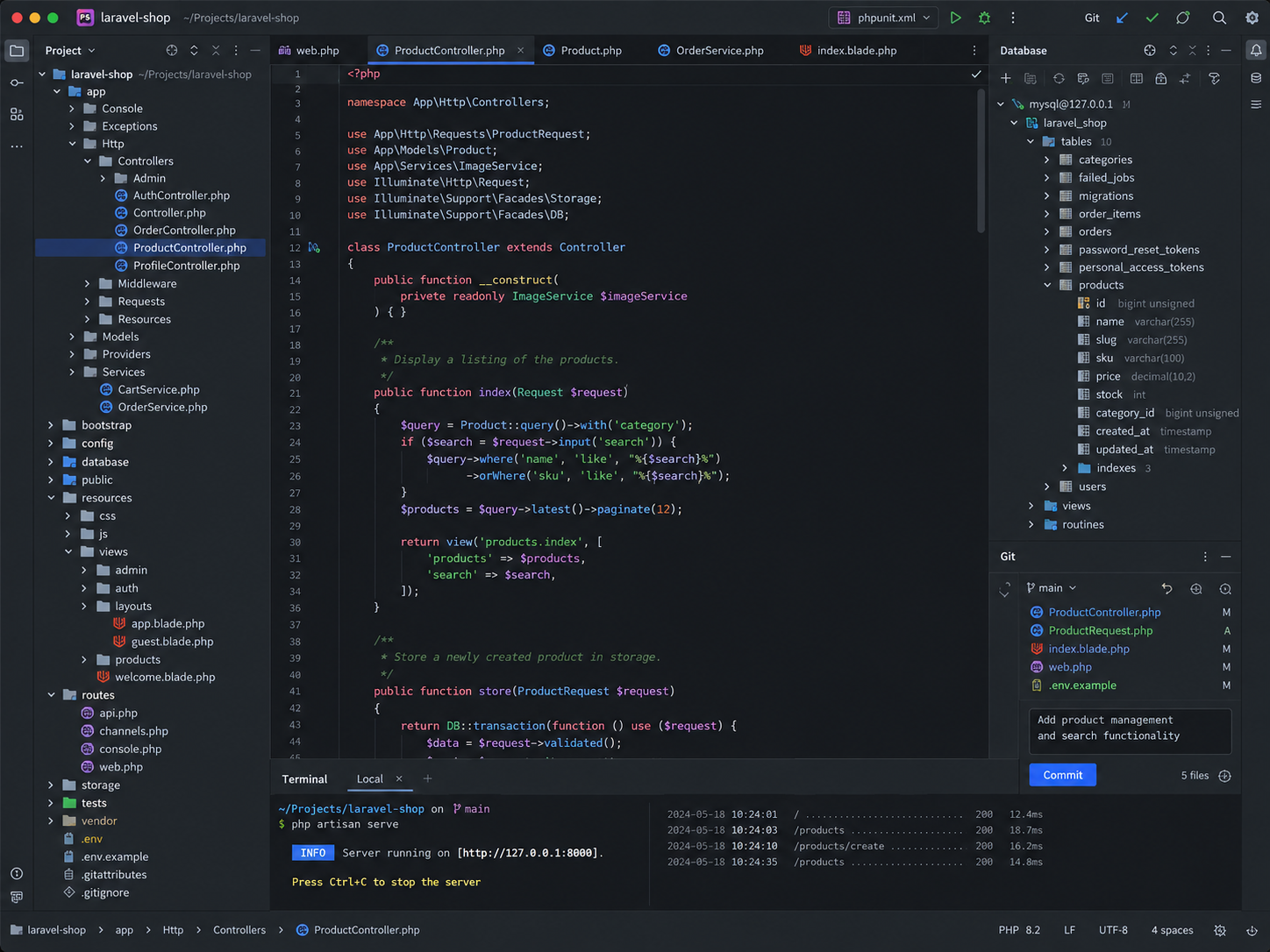Open Database tool window icon in right stripe

[x=1256, y=78]
